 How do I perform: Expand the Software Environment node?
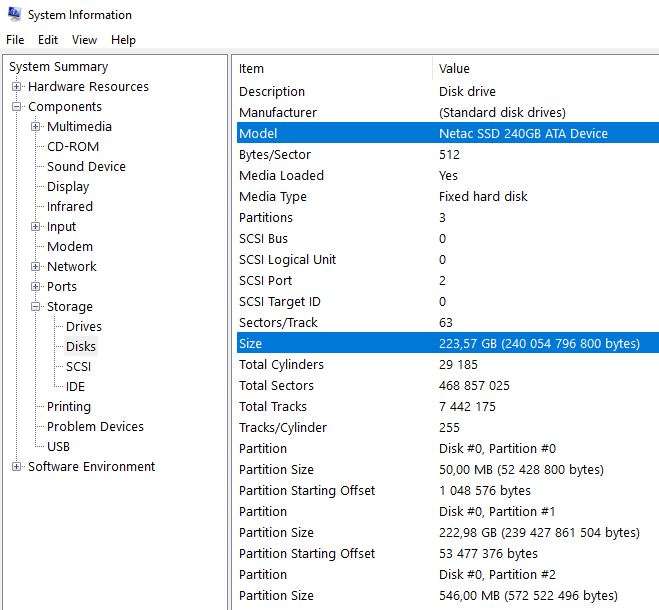(x=16, y=467)
